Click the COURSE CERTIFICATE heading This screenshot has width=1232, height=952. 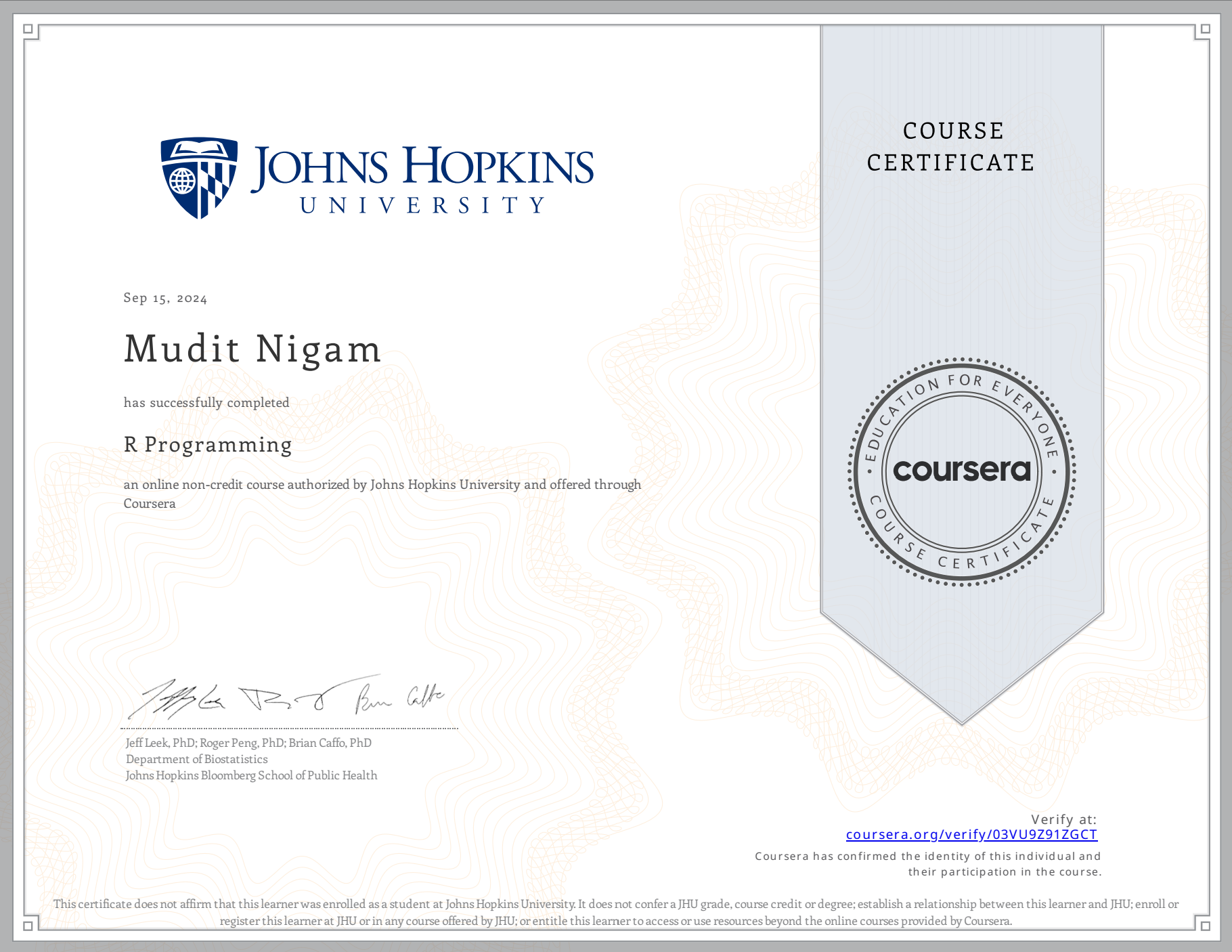[951, 146]
